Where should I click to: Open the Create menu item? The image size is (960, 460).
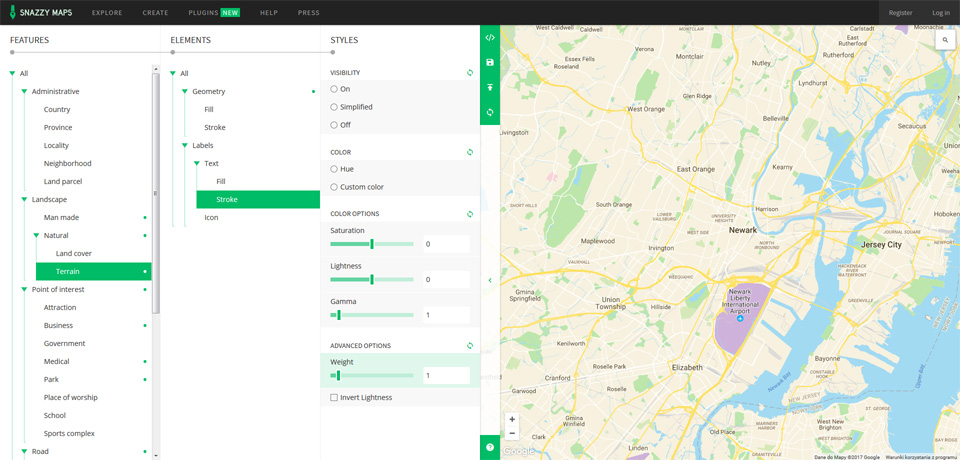[156, 13]
